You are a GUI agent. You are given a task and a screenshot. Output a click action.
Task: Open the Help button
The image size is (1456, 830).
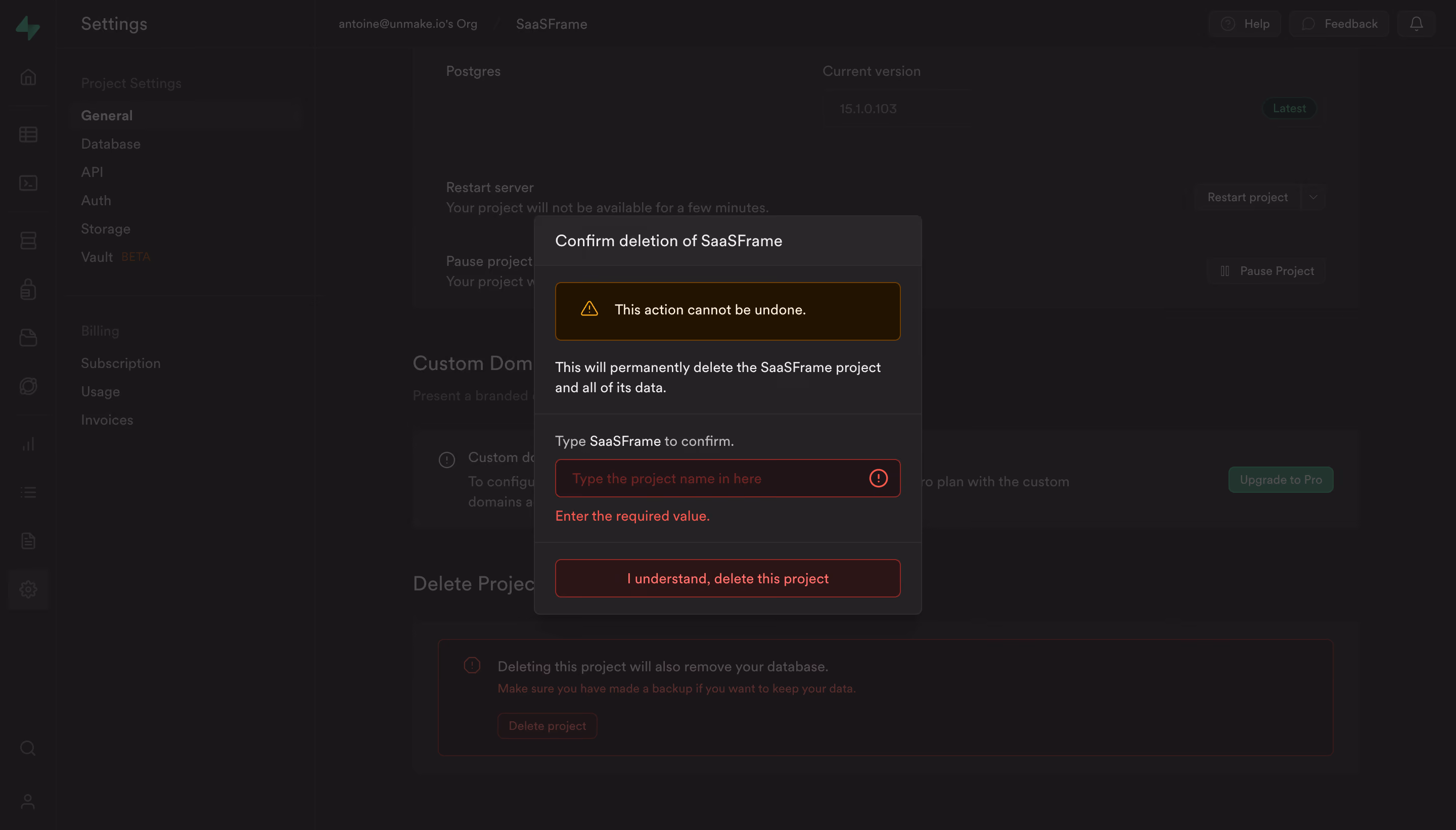(1245, 24)
